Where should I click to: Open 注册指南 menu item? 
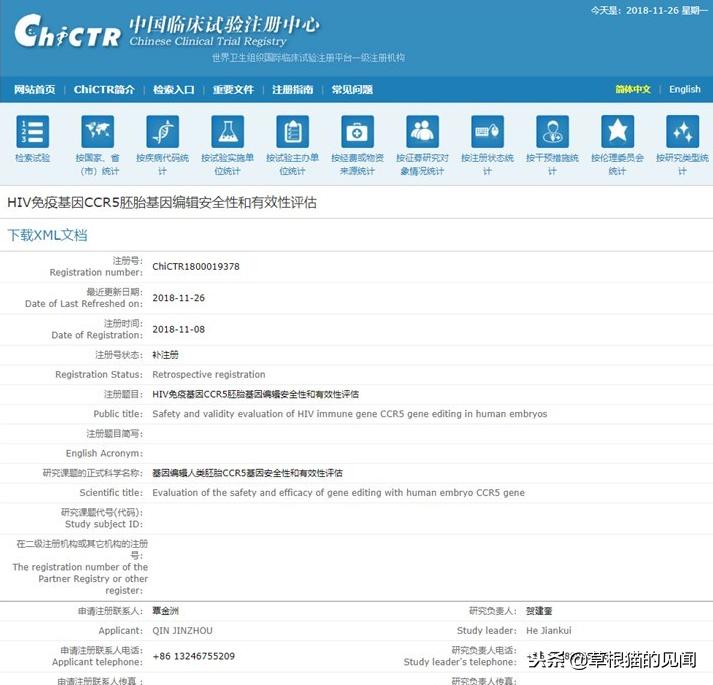(293, 90)
